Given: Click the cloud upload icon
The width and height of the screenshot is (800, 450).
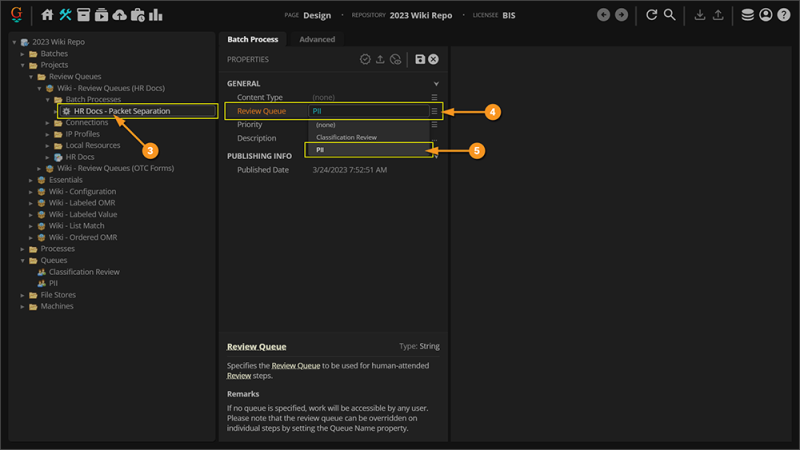Looking at the screenshot, I should [120, 15].
